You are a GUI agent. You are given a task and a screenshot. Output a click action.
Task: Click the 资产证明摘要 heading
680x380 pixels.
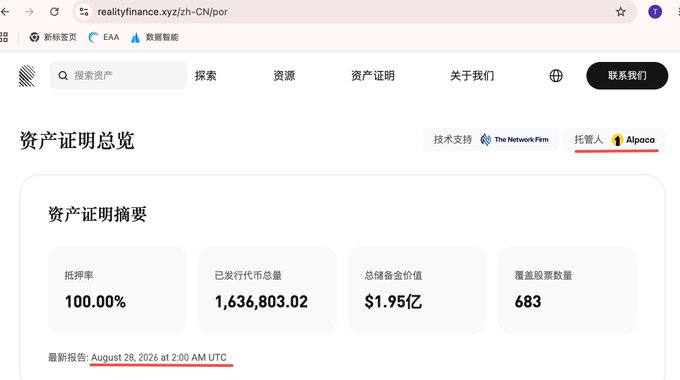point(97,214)
